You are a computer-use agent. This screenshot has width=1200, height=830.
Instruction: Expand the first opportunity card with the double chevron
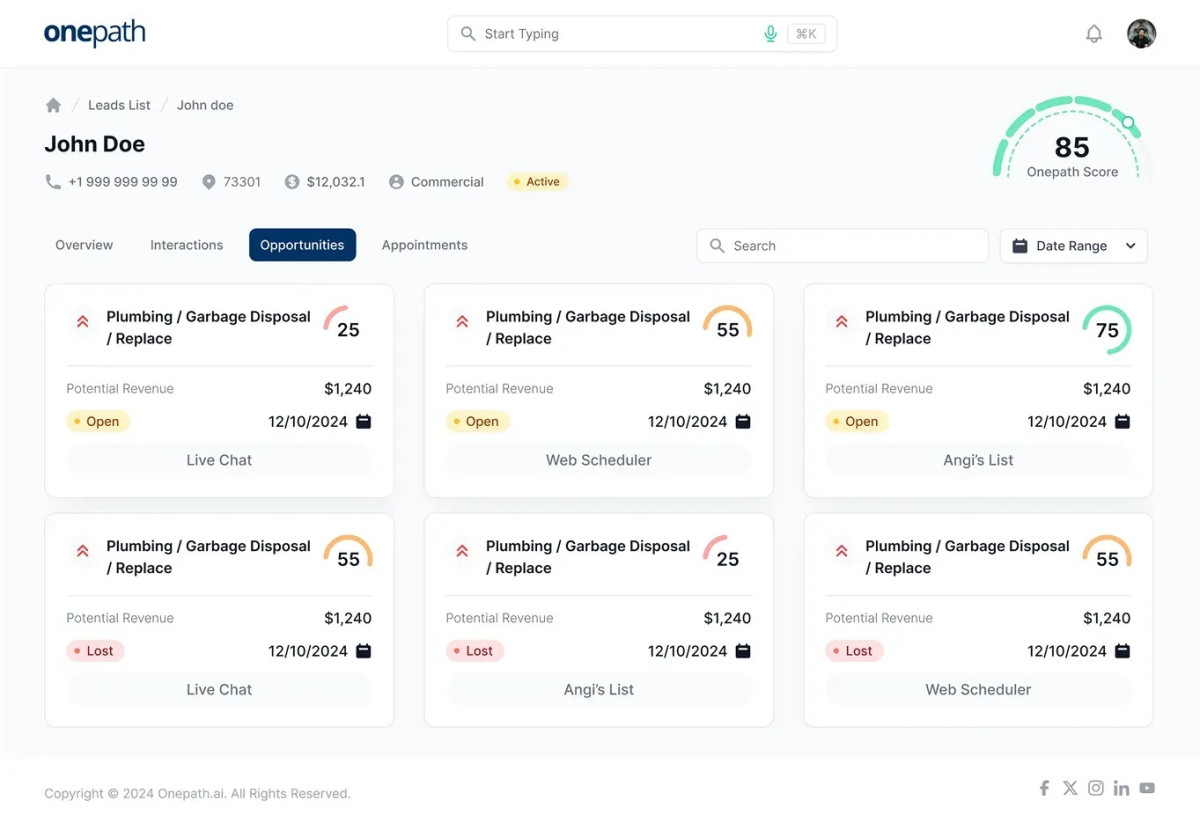(82, 321)
